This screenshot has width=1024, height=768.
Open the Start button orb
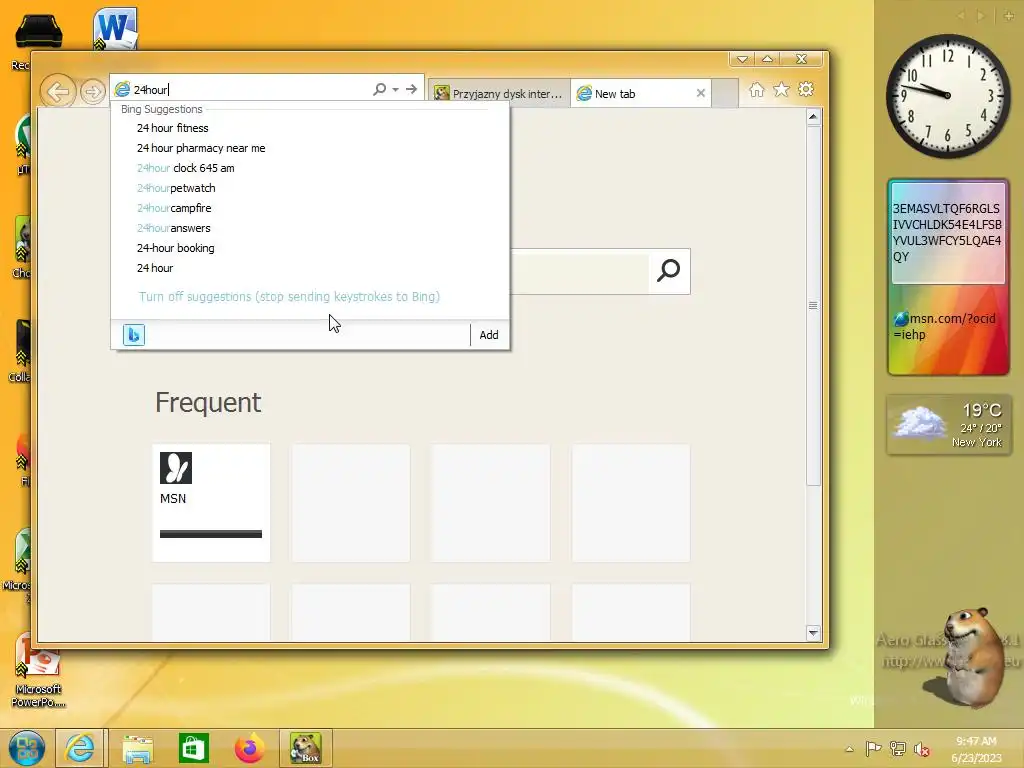(x=27, y=748)
